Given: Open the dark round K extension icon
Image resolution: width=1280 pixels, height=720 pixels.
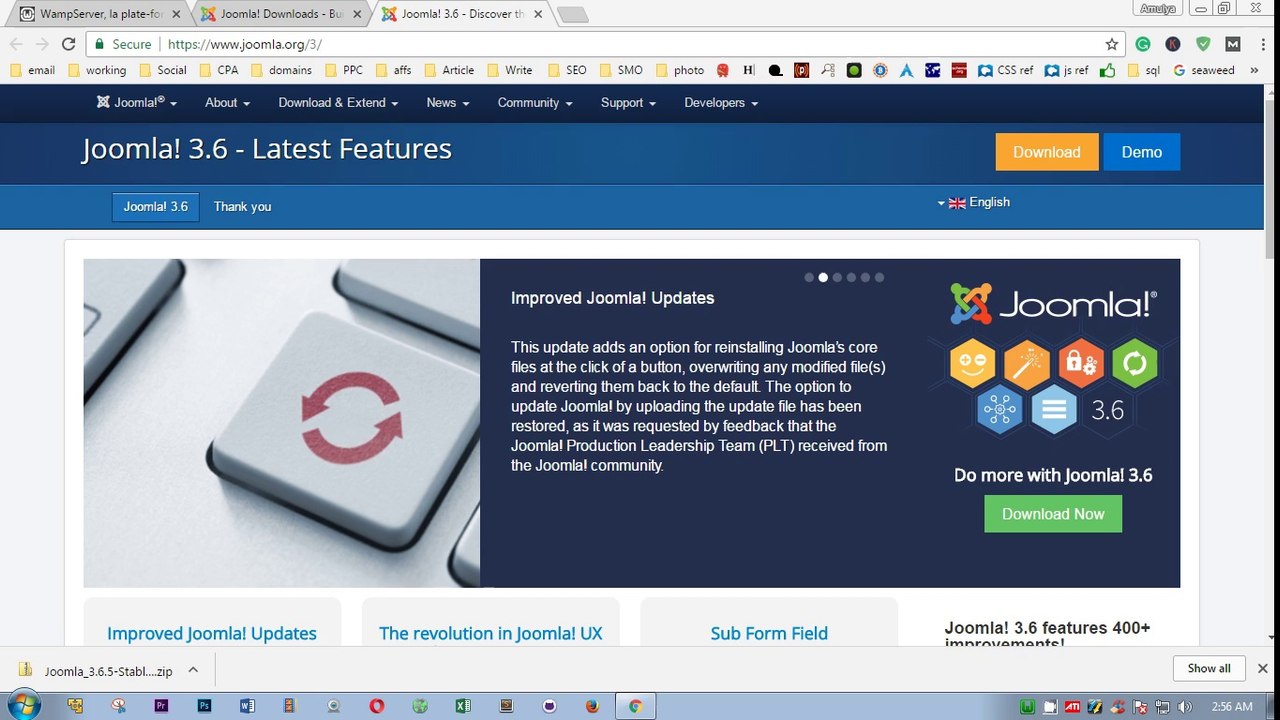Looking at the screenshot, I should click(x=1173, y=44).
